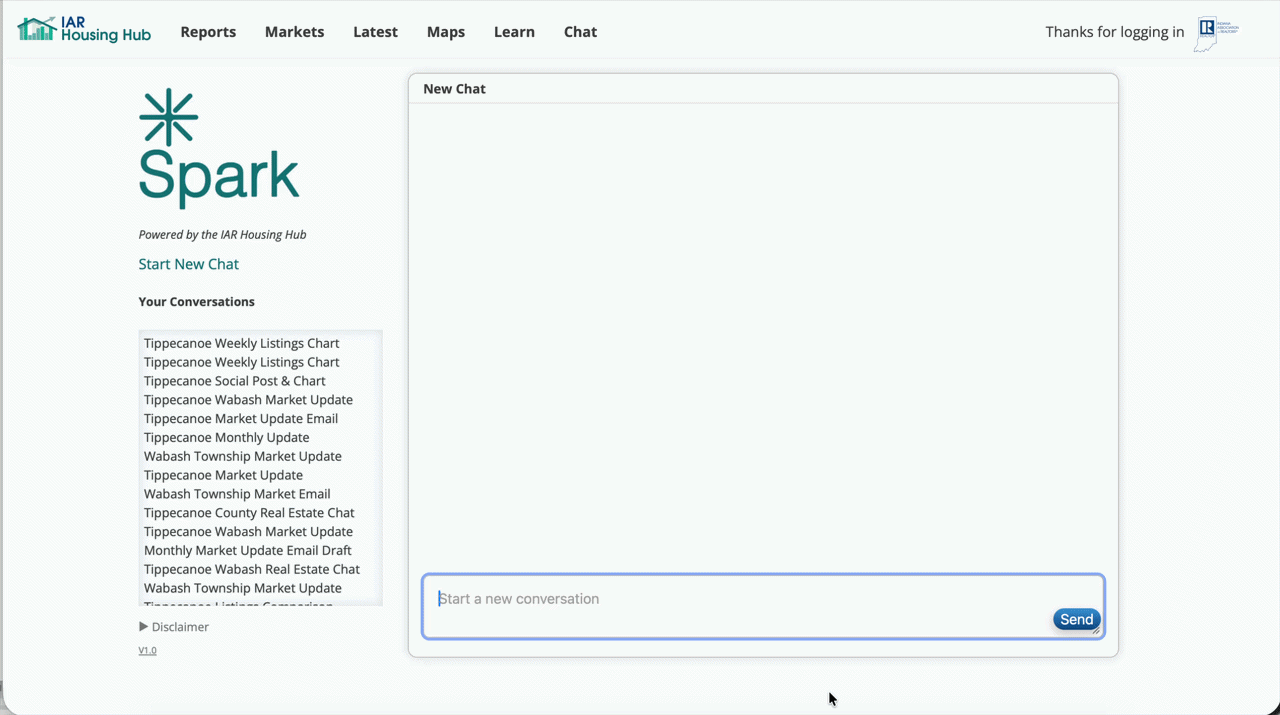Open the Reports menu item

pos(208,32)
